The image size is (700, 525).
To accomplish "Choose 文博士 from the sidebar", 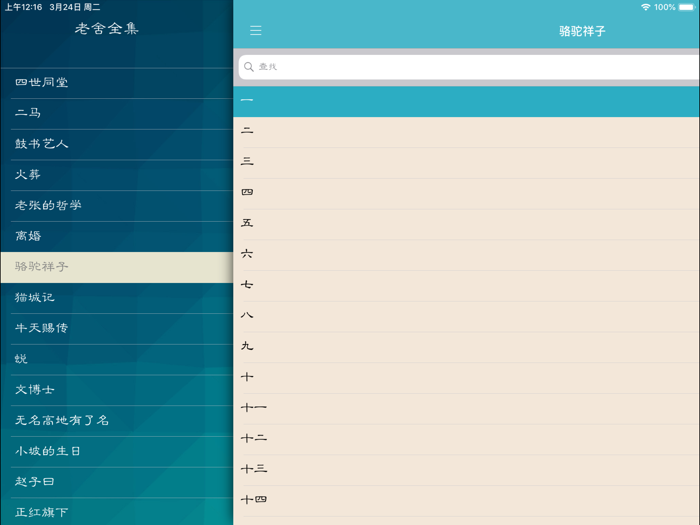I will [117, 390].
